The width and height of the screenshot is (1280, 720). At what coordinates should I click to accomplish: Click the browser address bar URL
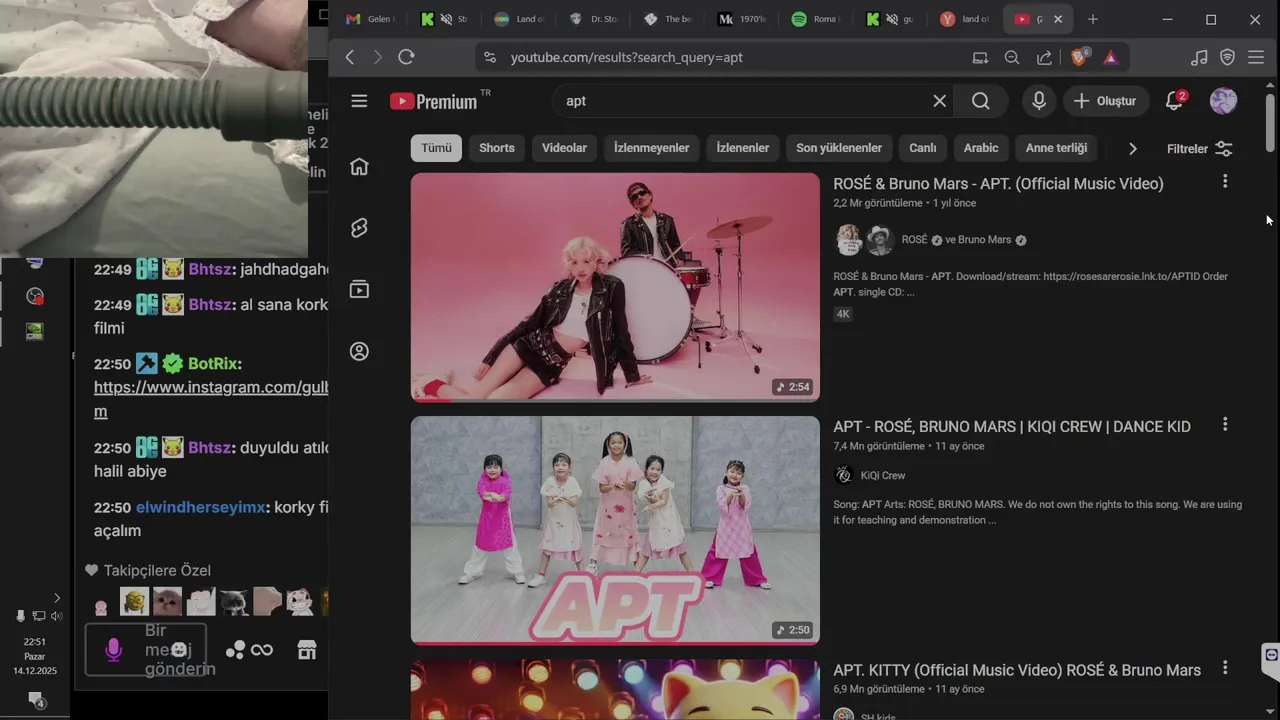pos(627,57)
